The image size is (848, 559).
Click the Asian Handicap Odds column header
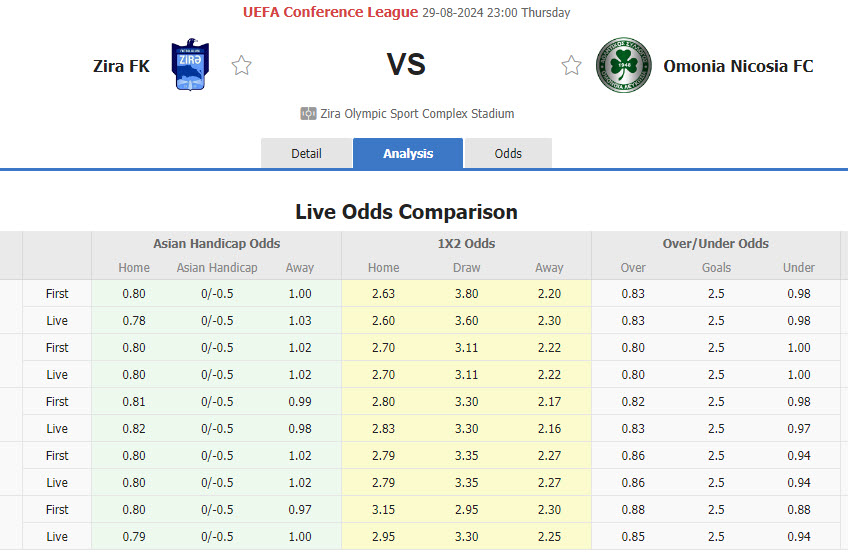[216, 243]
